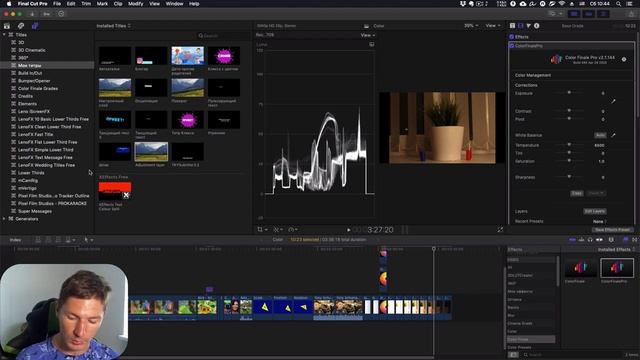Open the Effects browser icon

tap(625, 240)
